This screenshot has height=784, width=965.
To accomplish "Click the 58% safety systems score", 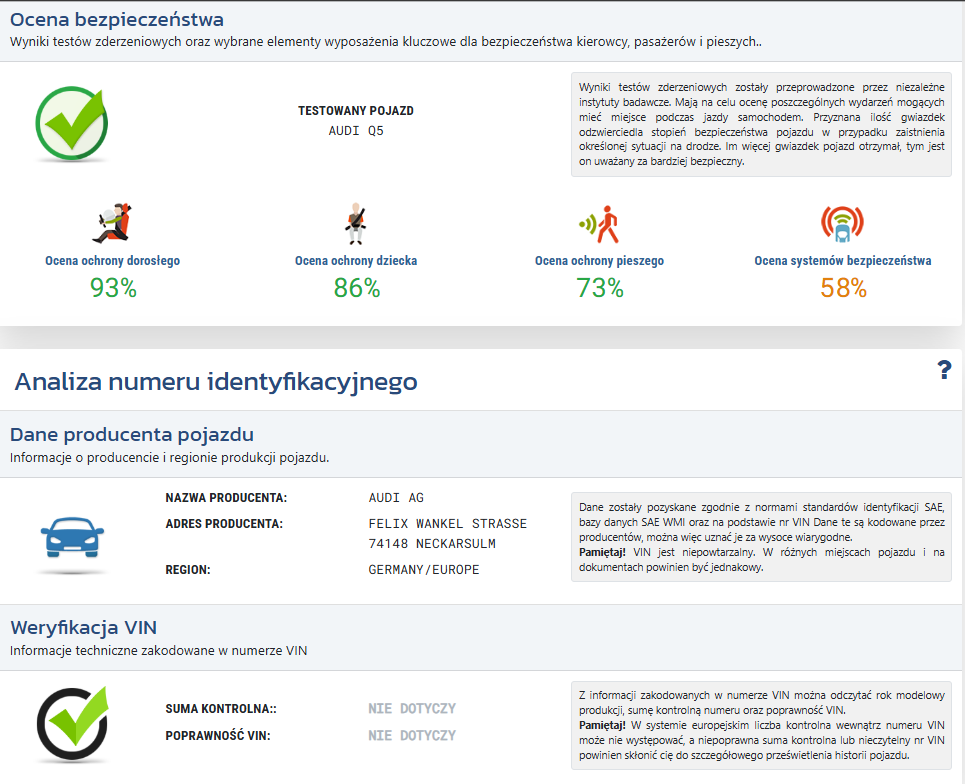I will pyautogui.click(x=843, y=288).
